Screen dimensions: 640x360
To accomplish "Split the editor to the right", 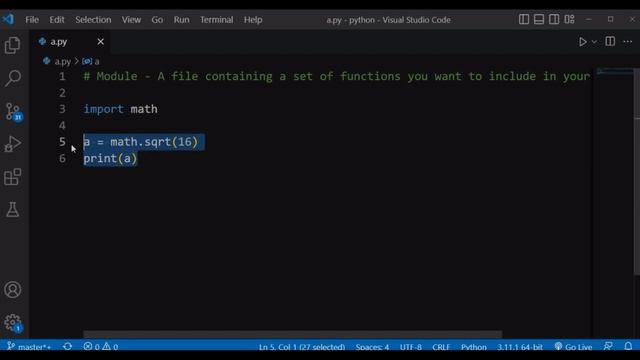I will coord(610,41).
